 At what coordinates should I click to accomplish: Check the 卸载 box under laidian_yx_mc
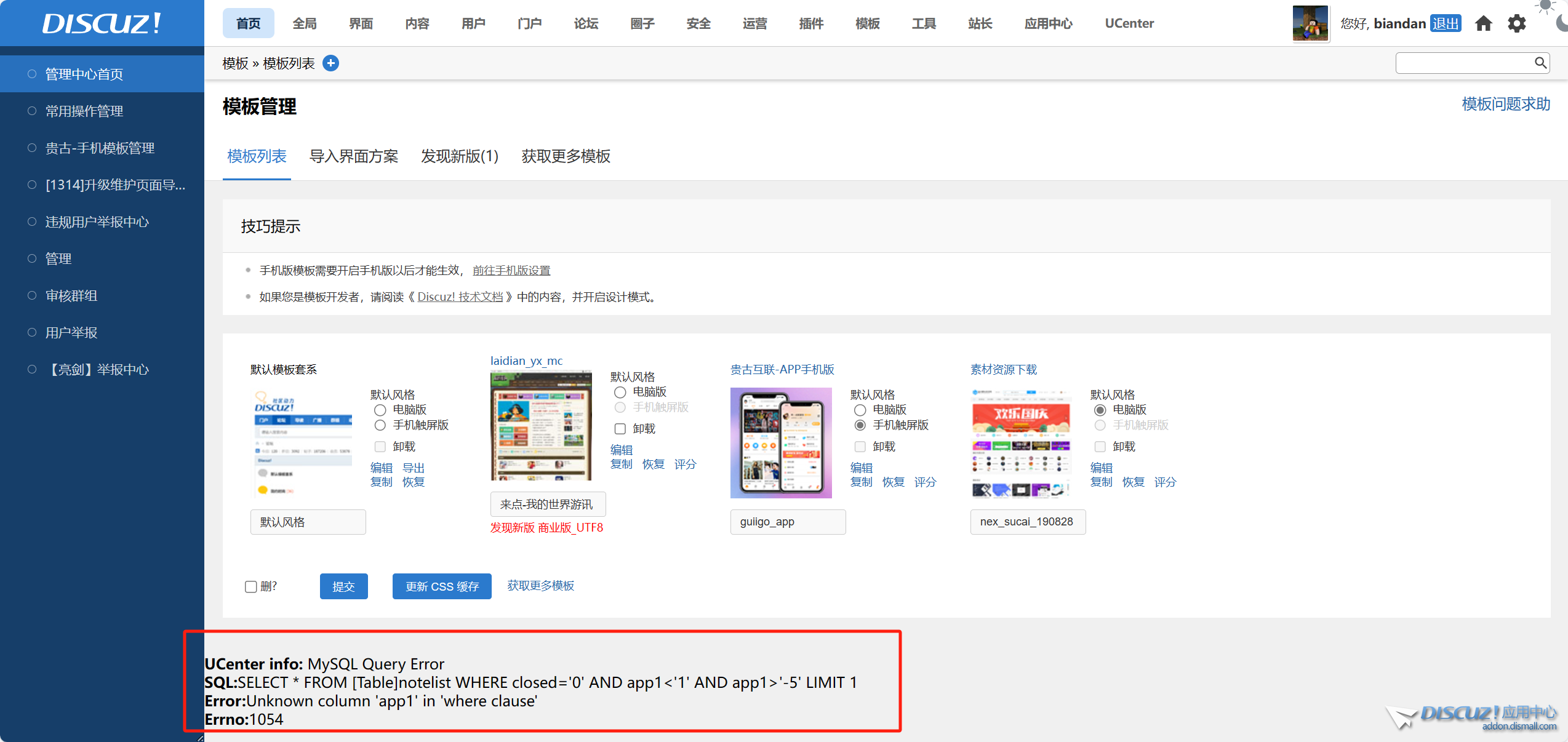click(620, 429)
